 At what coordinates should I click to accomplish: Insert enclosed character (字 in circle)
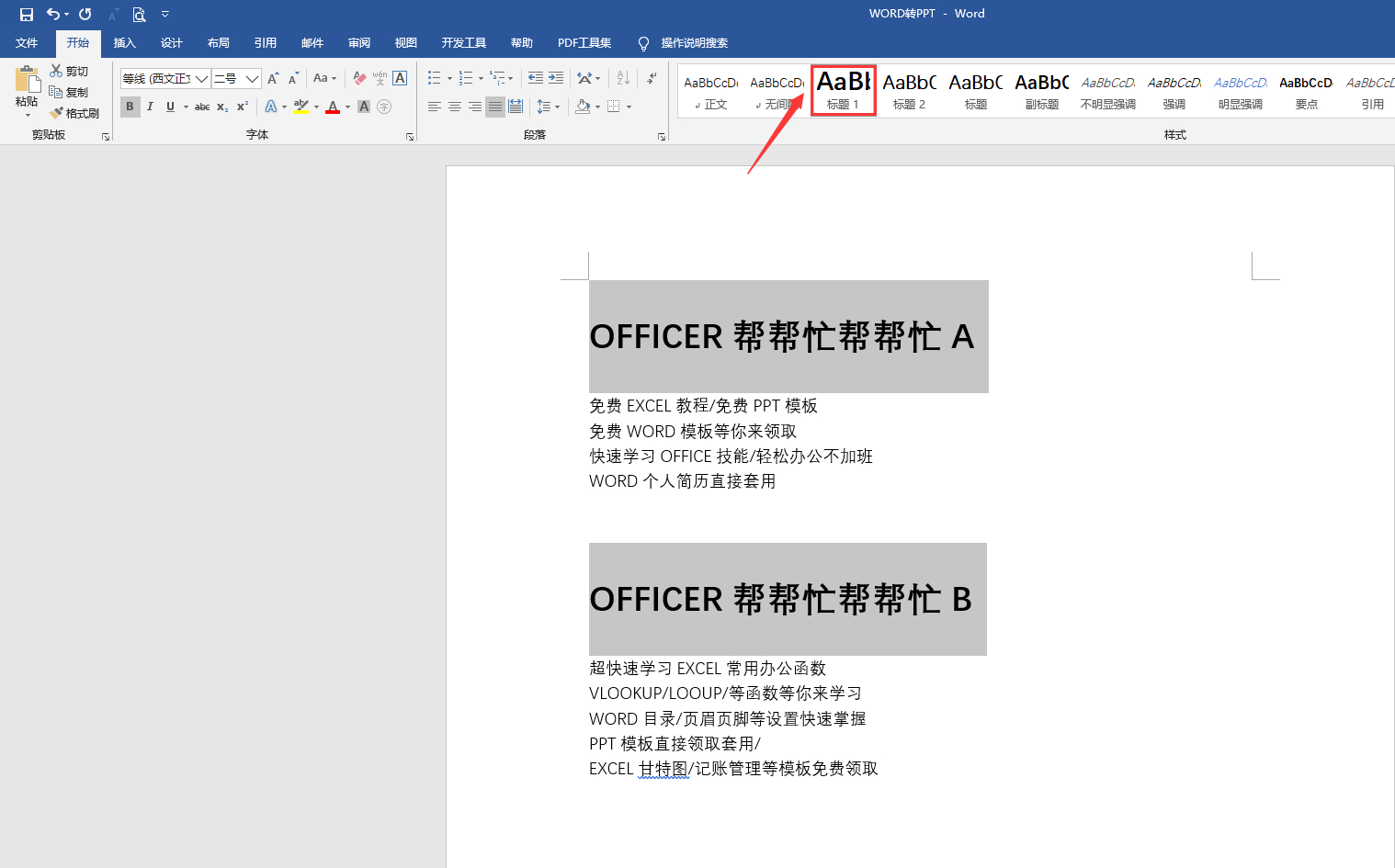(384, 107)
